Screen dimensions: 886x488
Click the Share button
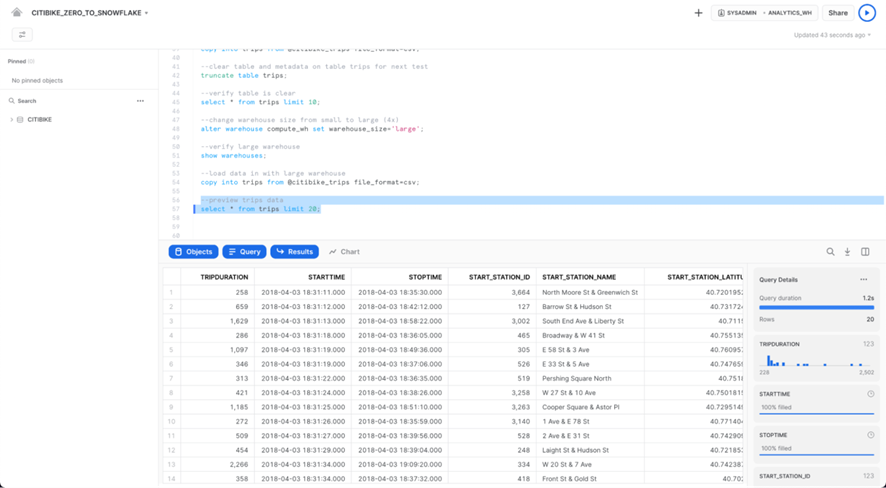click(837, 13)
